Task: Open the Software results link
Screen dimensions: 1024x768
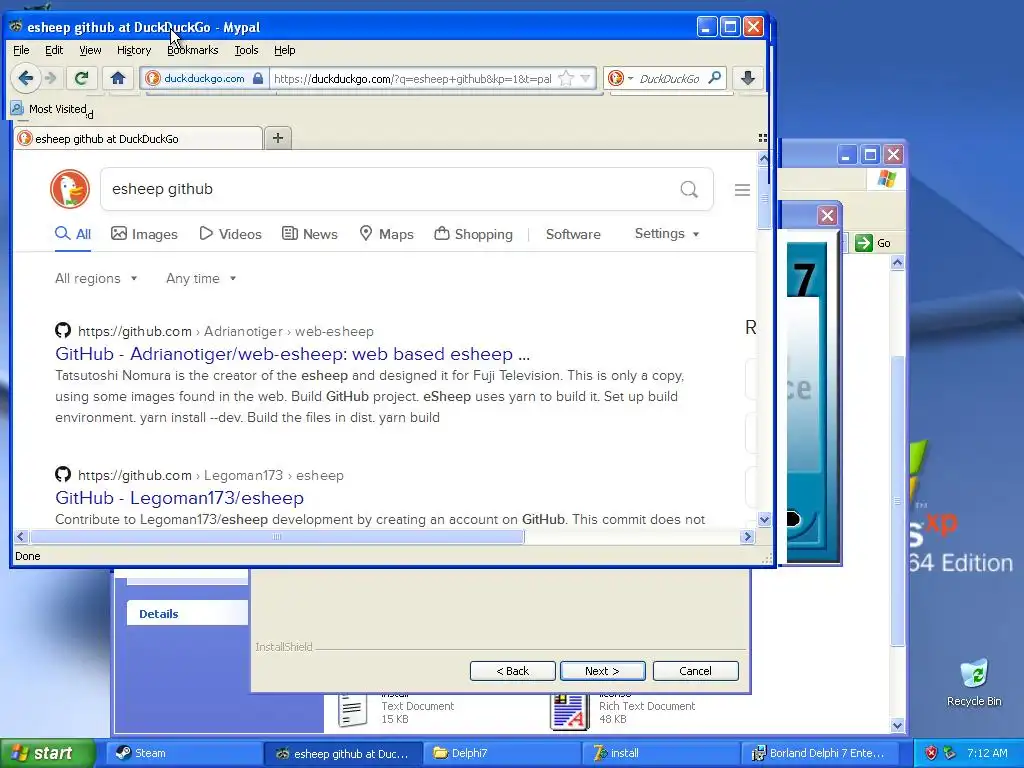Action: [573, 234]
